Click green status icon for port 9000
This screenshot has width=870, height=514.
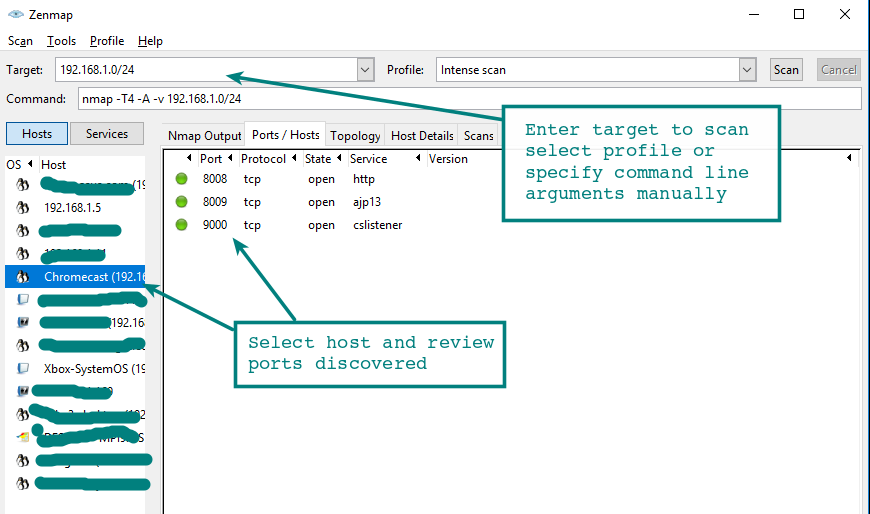tap(181, 225)
